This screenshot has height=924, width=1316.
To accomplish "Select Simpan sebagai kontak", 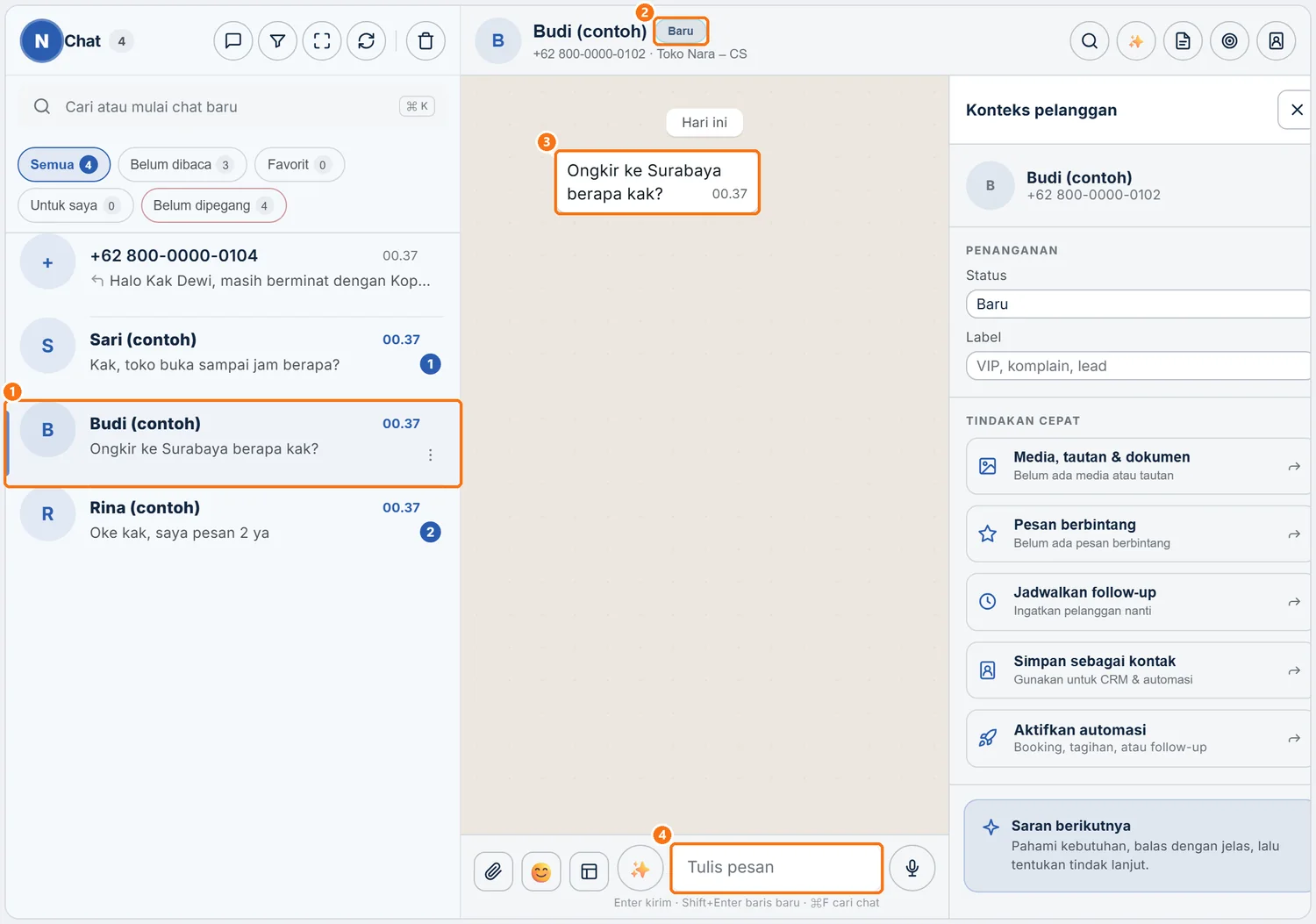I will [x=1138, y=670].
